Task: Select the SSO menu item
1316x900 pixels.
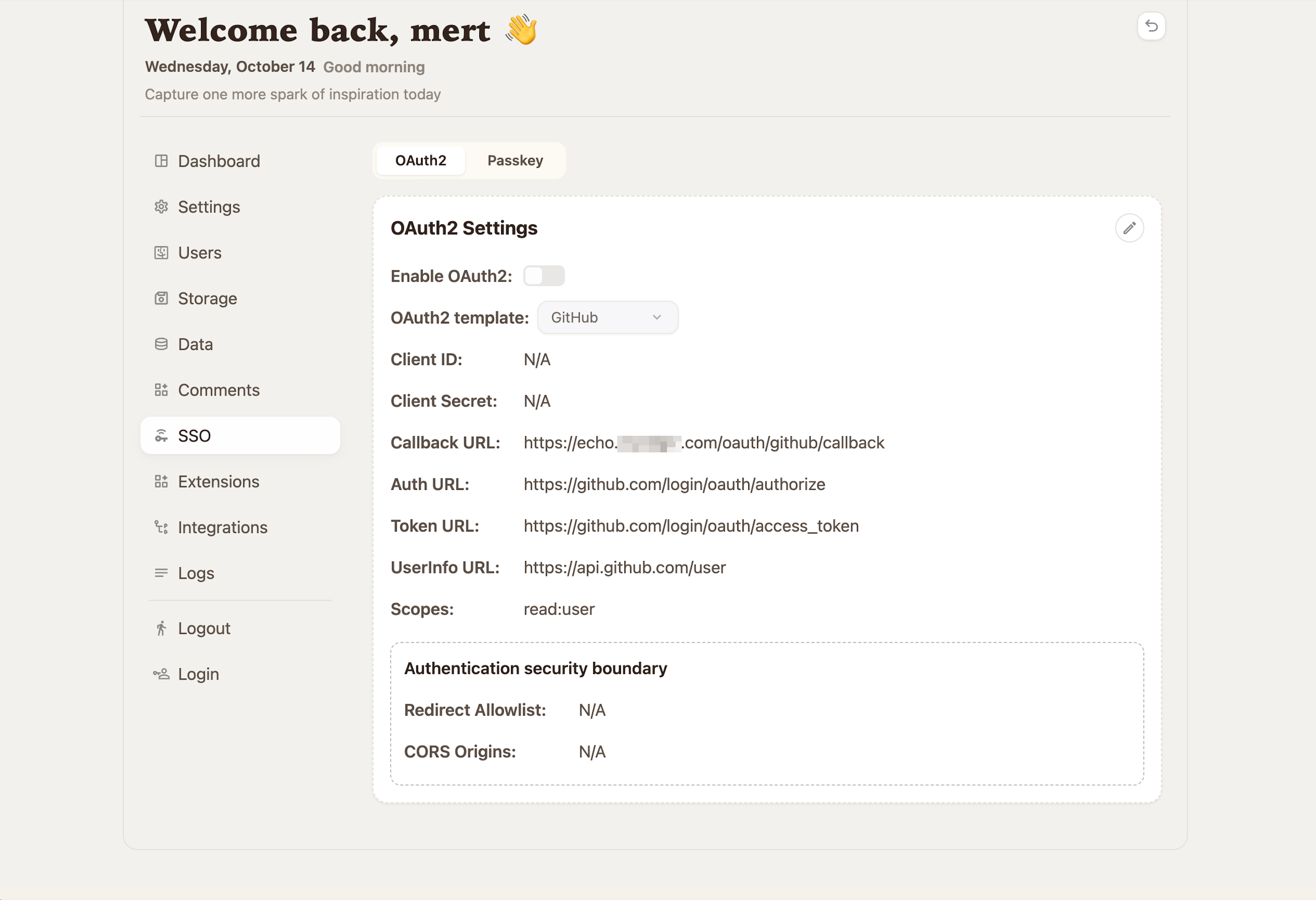Action: point(240,436)
